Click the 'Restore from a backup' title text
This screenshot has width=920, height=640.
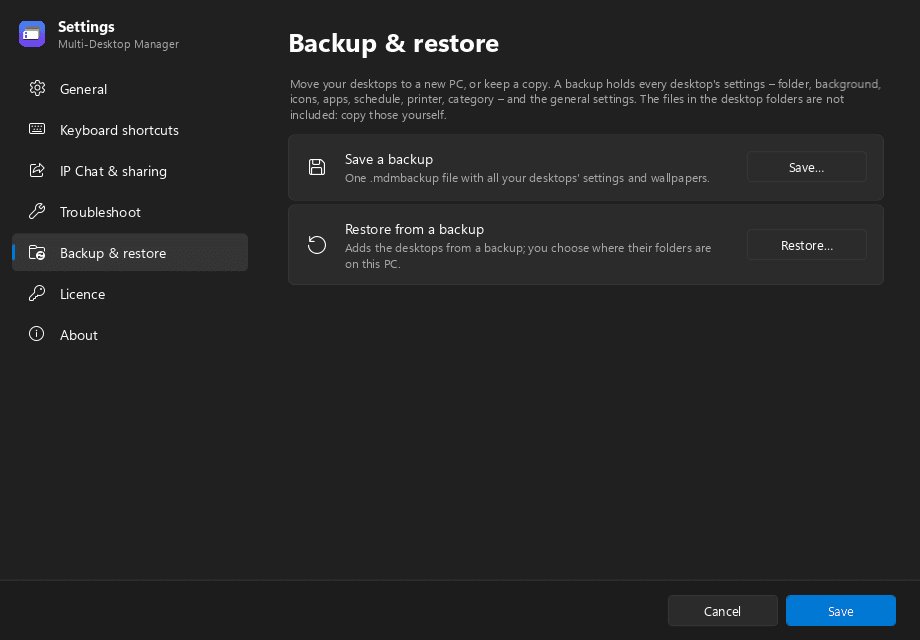pos(414,229)
